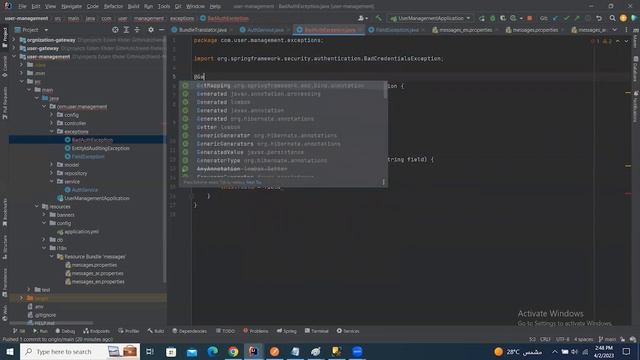Open the File menu
640x360 pixels.
(x=22, y=6)
